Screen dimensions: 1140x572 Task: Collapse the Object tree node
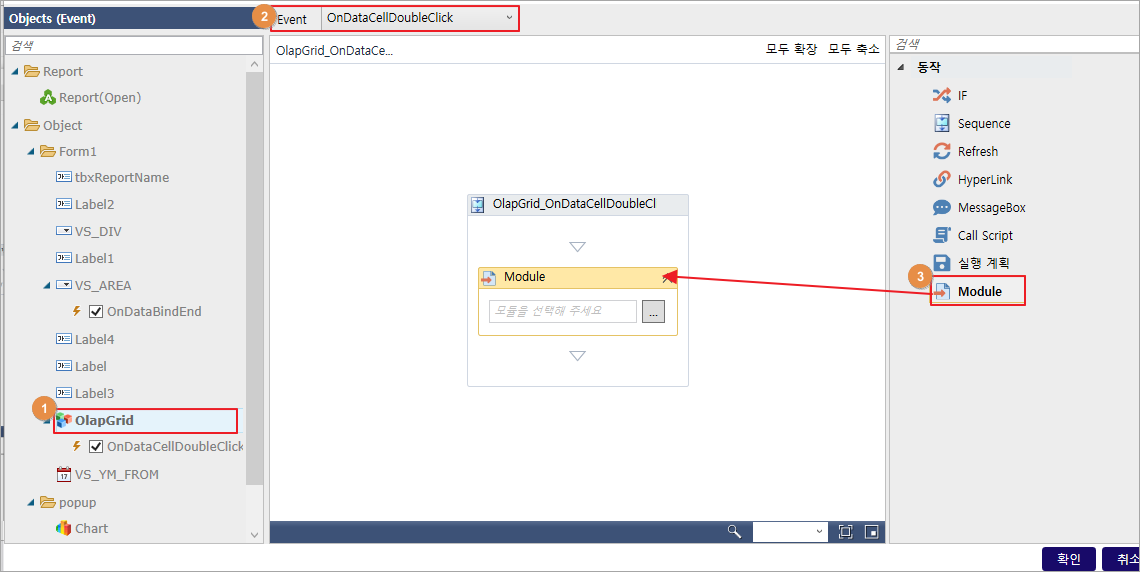(15, 125)
